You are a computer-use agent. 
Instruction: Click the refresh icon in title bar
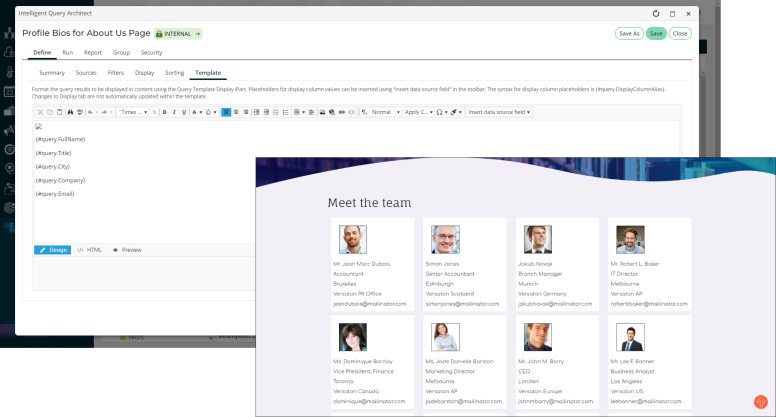pos(656,14)
